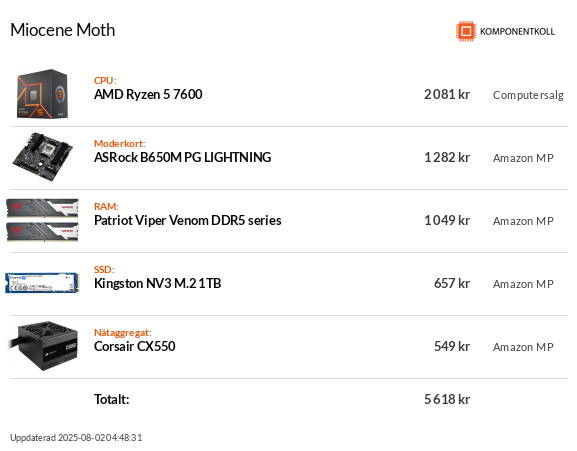This screenshot has width=577, height=451.
Task: Click the Totalt 5 618 kr amount
Action: 447,399
